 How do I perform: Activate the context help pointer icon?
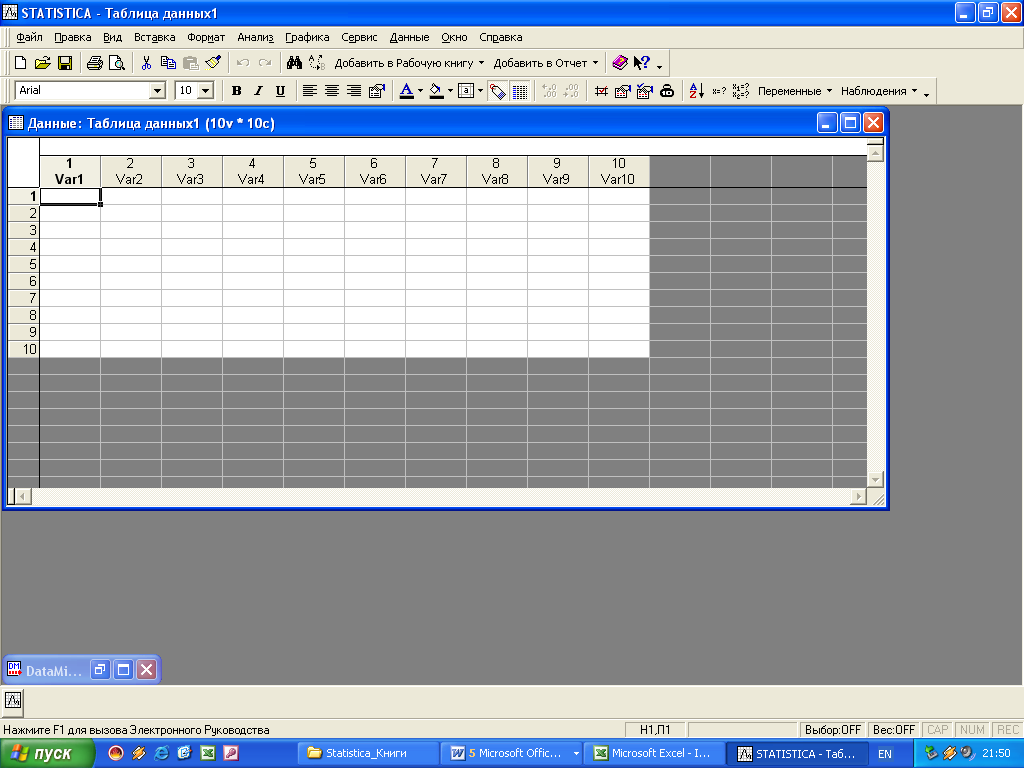point(642,63)
